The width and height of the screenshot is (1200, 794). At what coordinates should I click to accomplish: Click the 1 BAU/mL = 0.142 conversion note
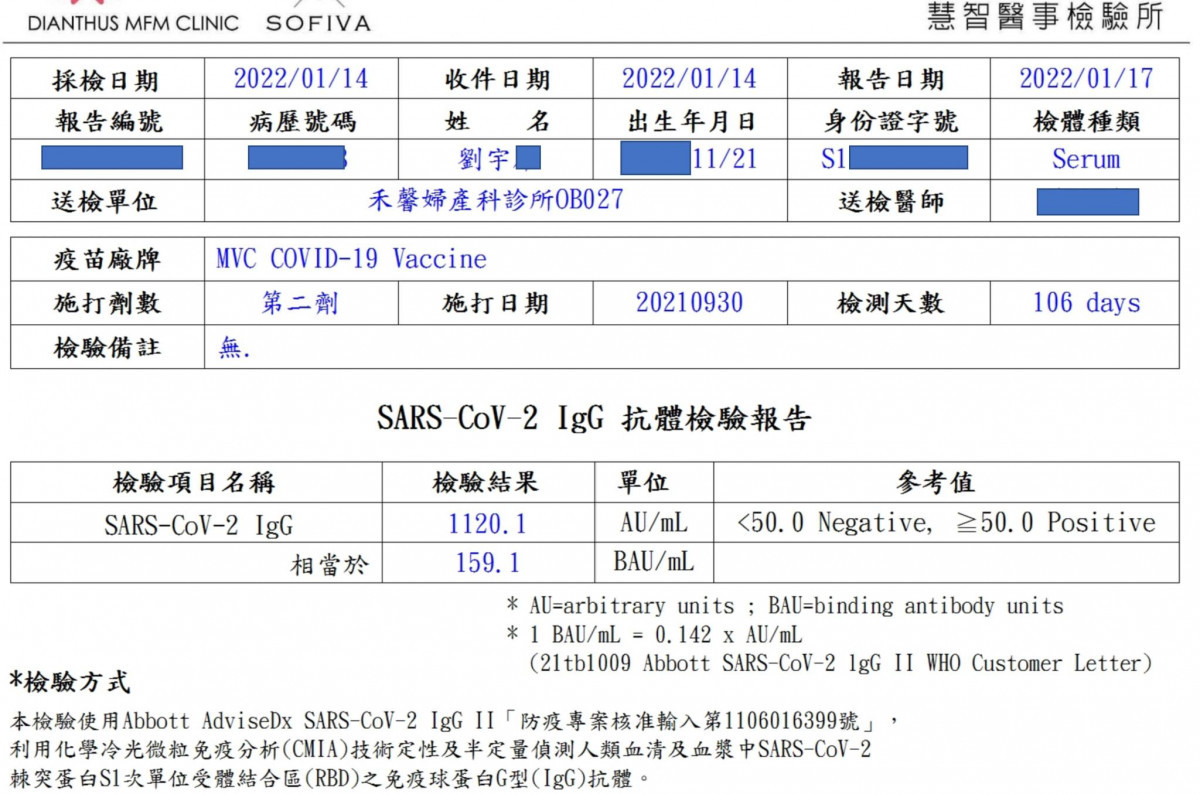point(654,635)
